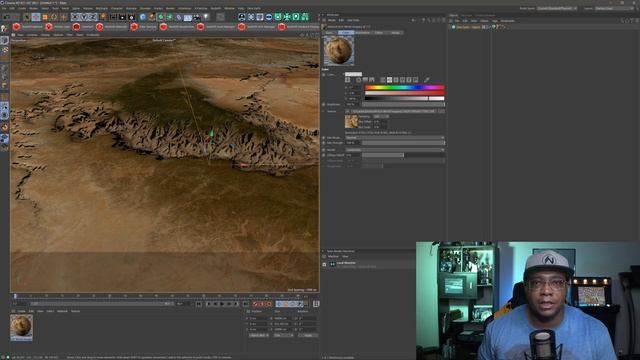640x360 pixels.
Task: Click Apply button in coordinates panel
Action: [308, 335]
